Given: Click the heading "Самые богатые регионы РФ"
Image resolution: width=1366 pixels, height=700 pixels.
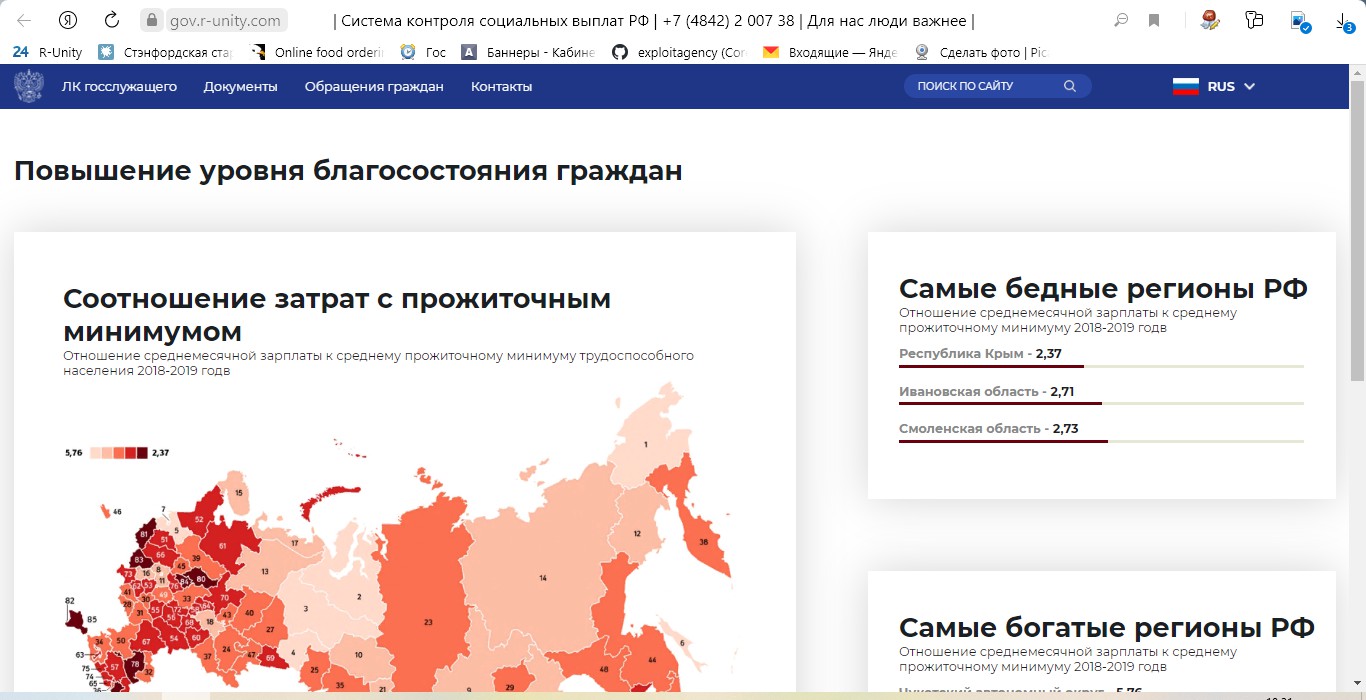Looking at the screenshot, I should coord(1107,627).
